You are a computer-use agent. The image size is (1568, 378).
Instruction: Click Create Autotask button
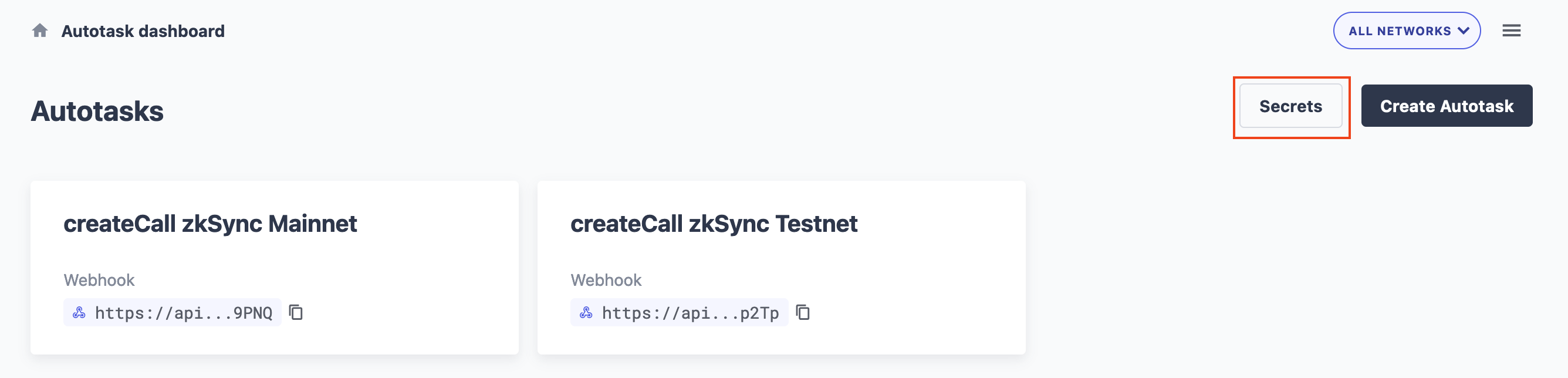coord(1447,106)
